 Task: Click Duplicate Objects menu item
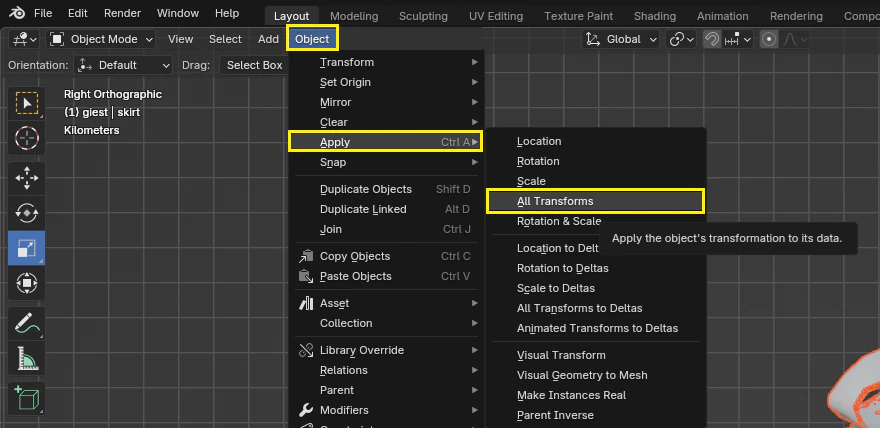click(x=365, y=189)
